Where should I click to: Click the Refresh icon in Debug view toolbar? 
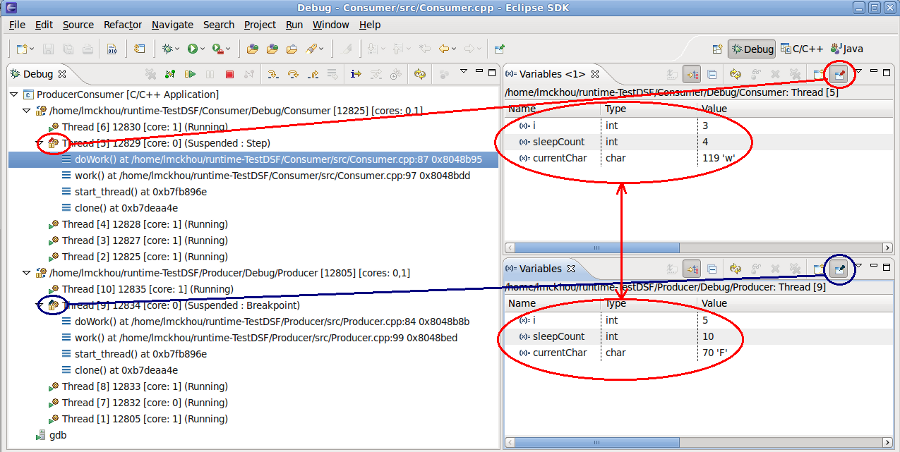[x=420, y=74]
